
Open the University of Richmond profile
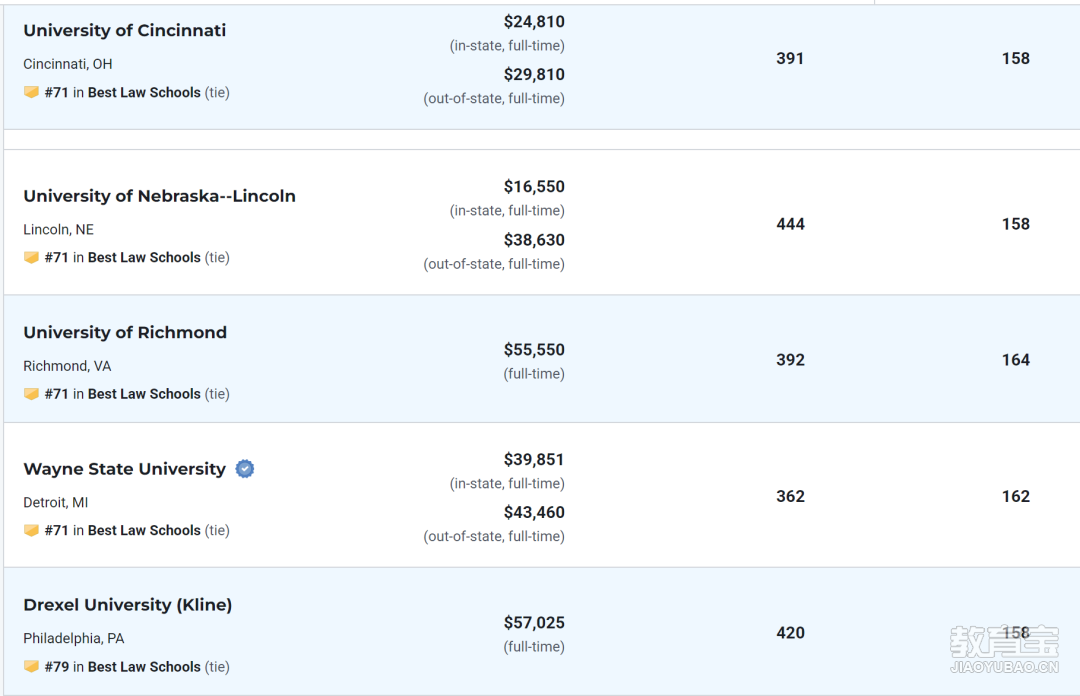[x=125, y=332]
